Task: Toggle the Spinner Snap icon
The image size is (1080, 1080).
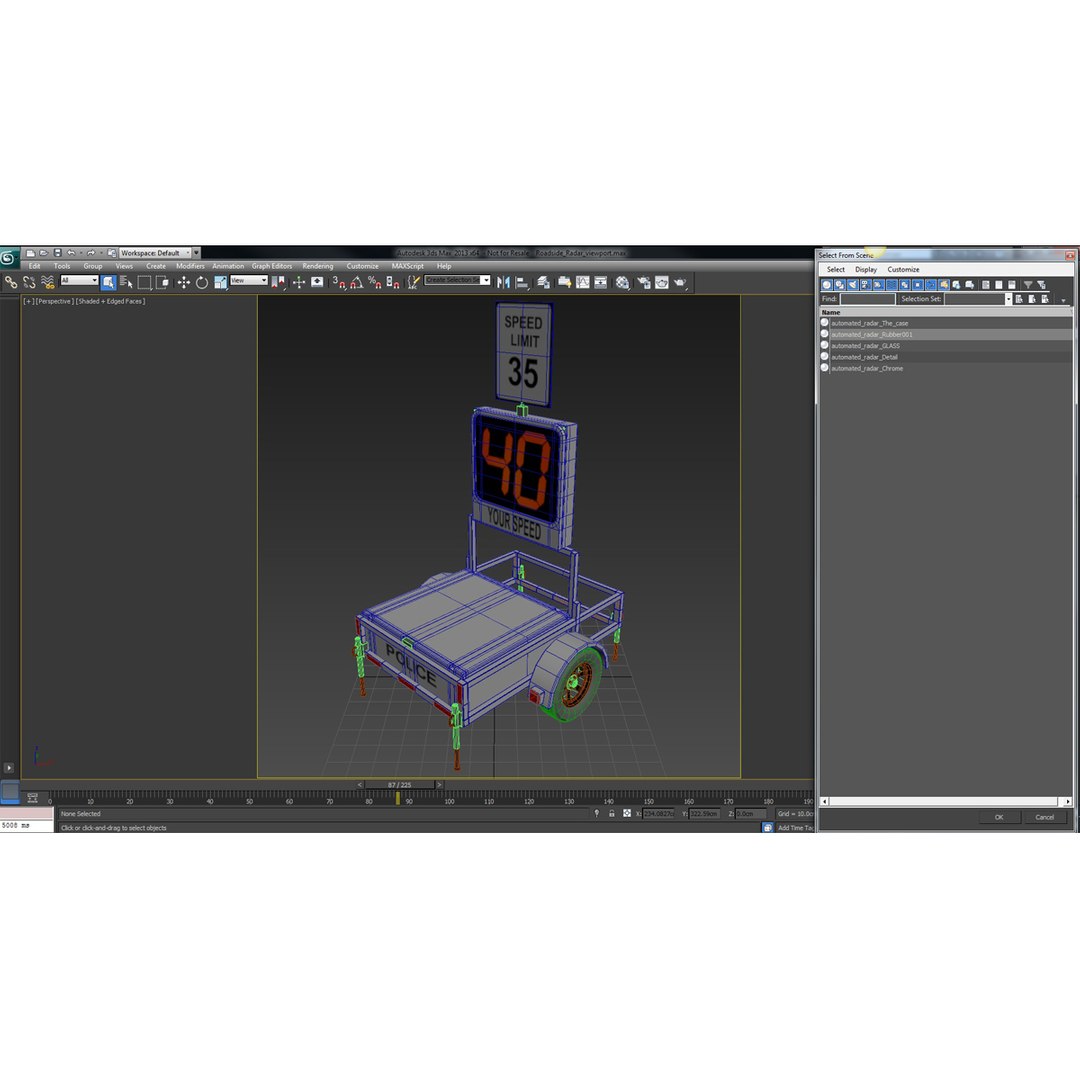Action: tap(393, 282)
